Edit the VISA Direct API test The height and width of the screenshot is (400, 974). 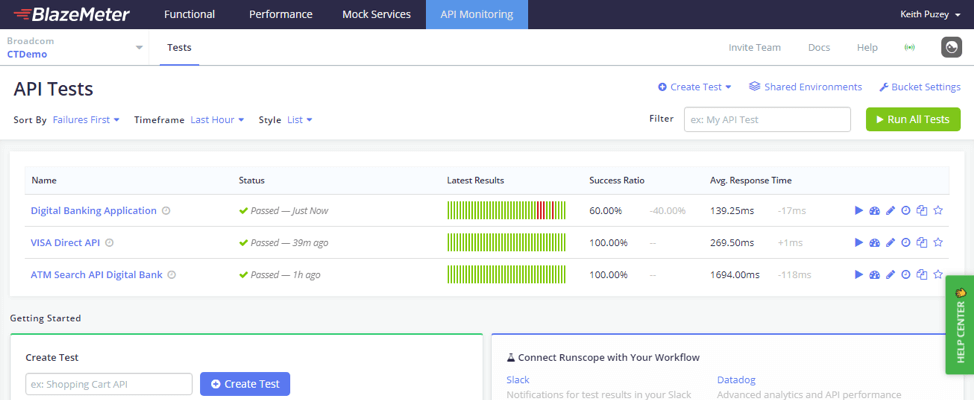click(890, 242)
